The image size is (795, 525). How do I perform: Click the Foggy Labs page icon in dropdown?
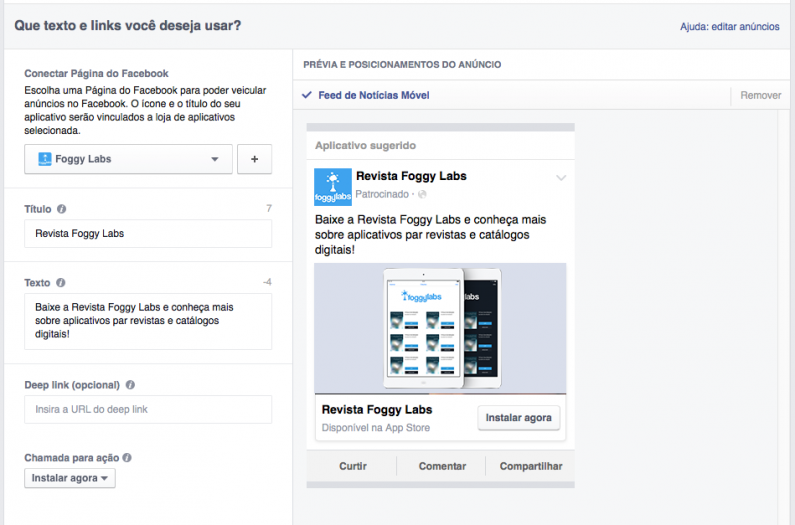coord(45,159)
